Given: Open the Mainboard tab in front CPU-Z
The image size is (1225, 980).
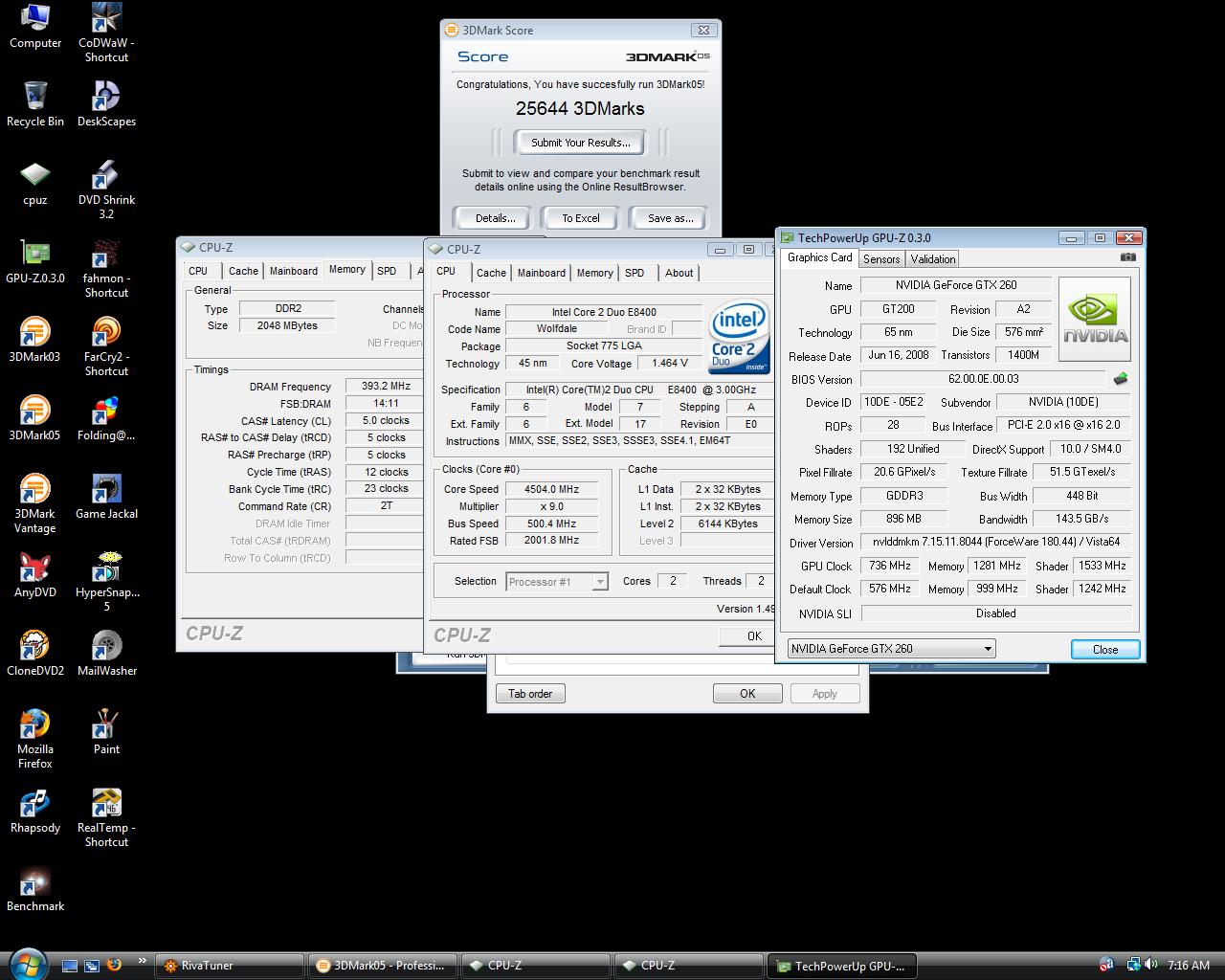Looking at the screenshot, I should [542, 273].
